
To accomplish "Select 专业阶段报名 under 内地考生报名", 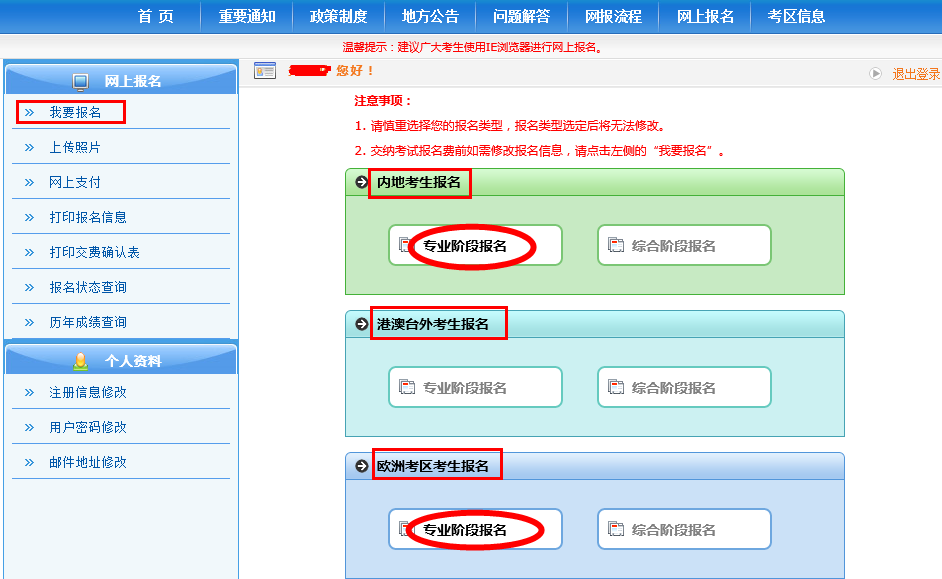I will coord(475,246).
